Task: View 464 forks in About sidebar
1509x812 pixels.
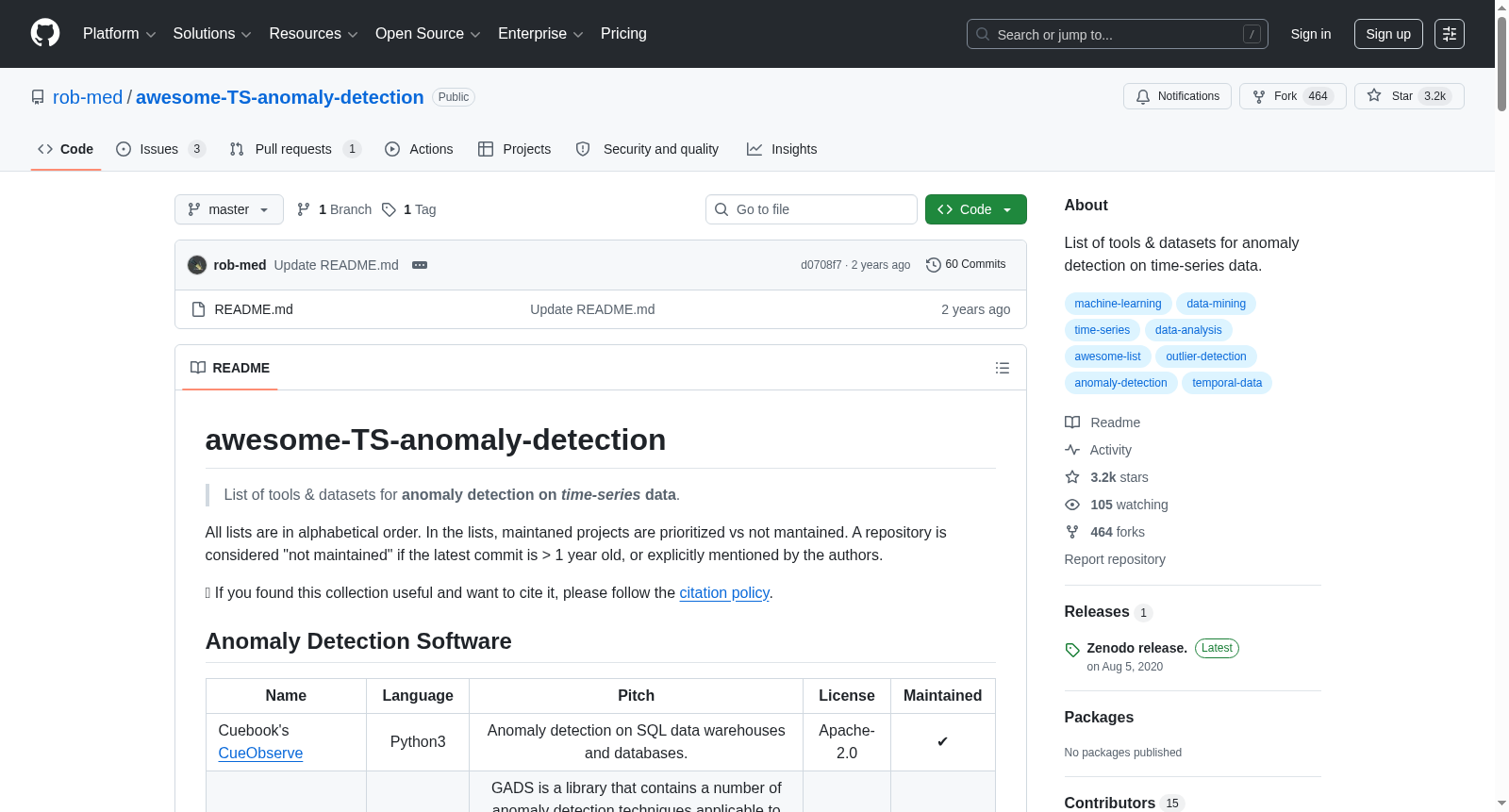Action: coord(1104,532)
